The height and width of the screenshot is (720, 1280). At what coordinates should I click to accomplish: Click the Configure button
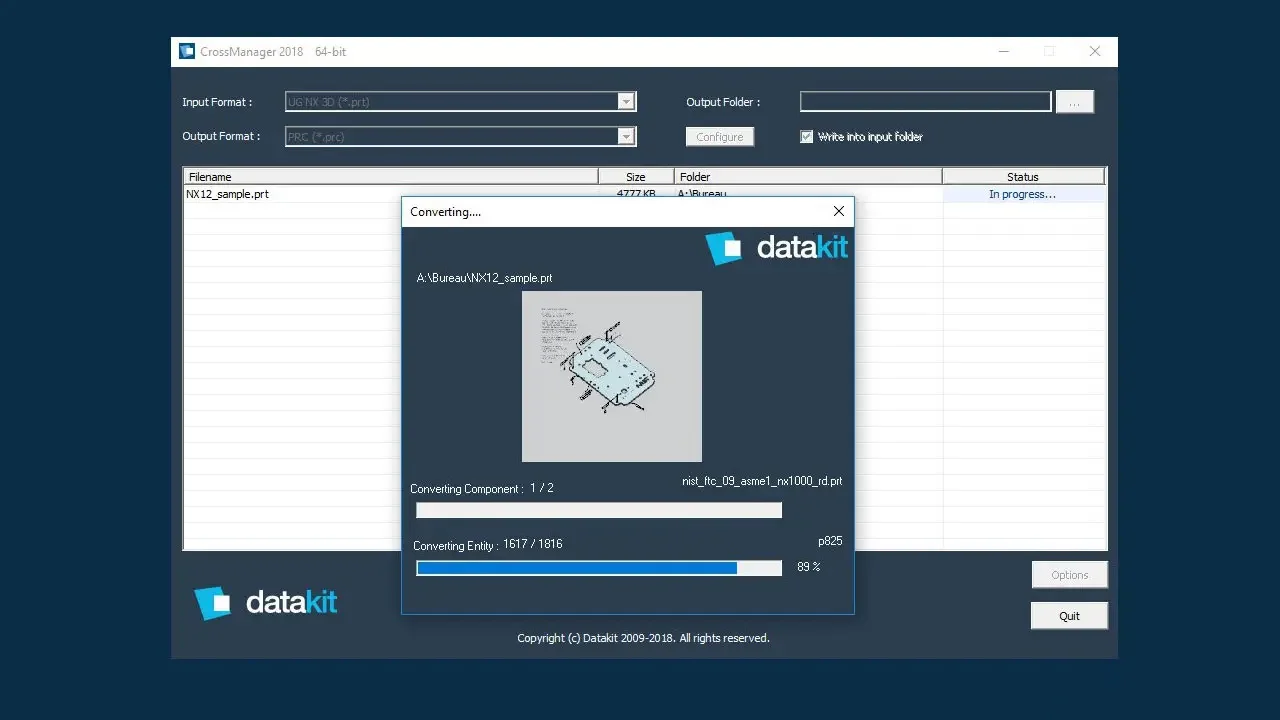point(720,137)
